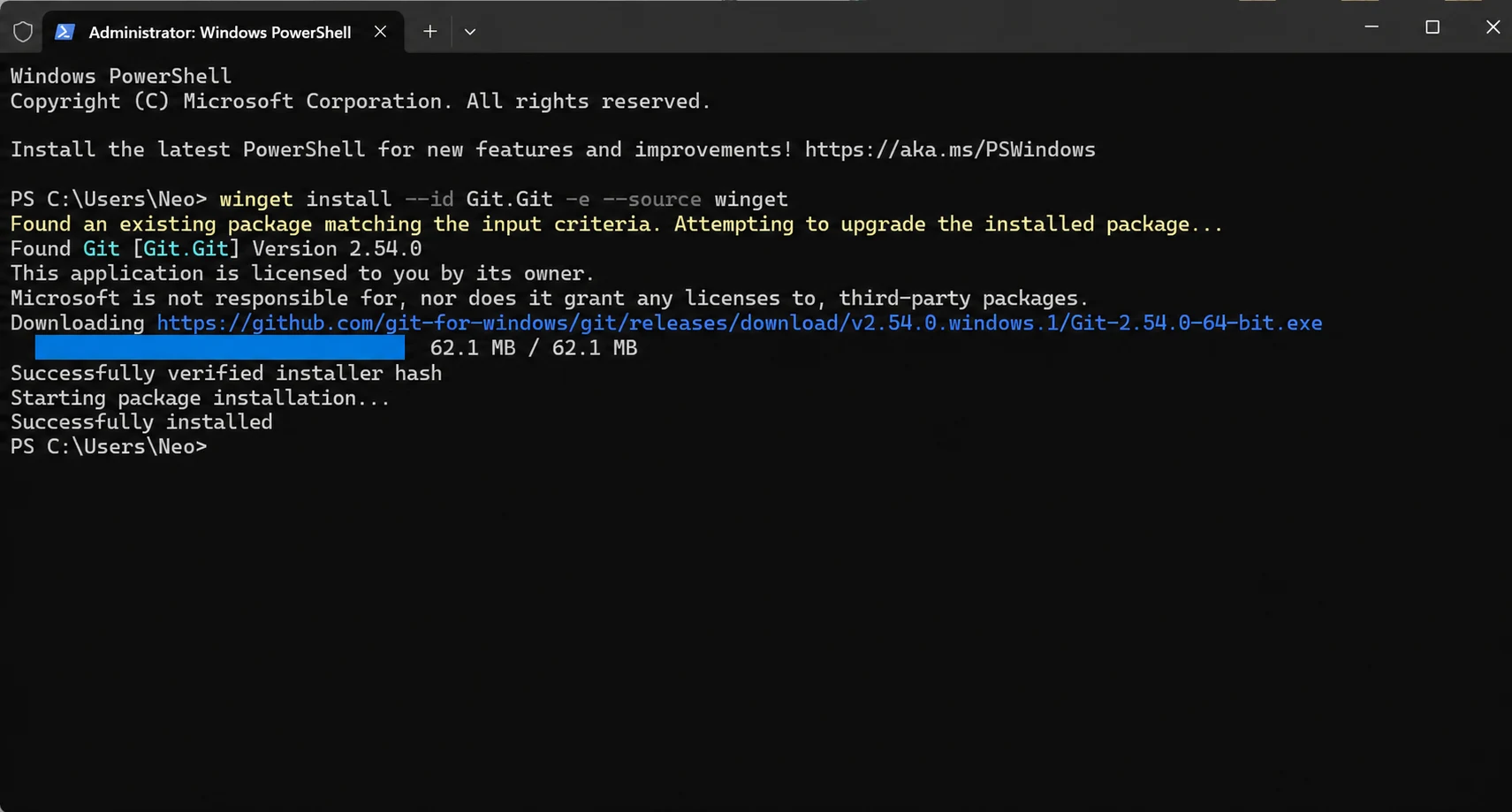Close the terminal window
This screenshot has width=1512, height=812.
pos(1493,27)
